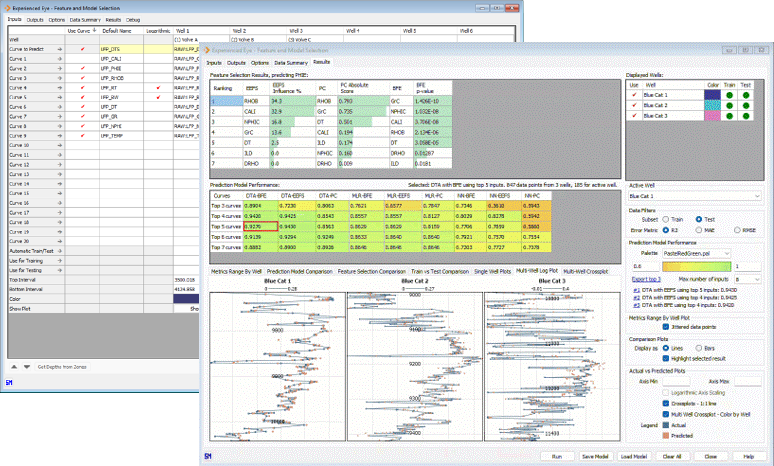The image size is (774, 466).
Task: Click the down arrow icon at bottom left of back window
Action: 25,369
